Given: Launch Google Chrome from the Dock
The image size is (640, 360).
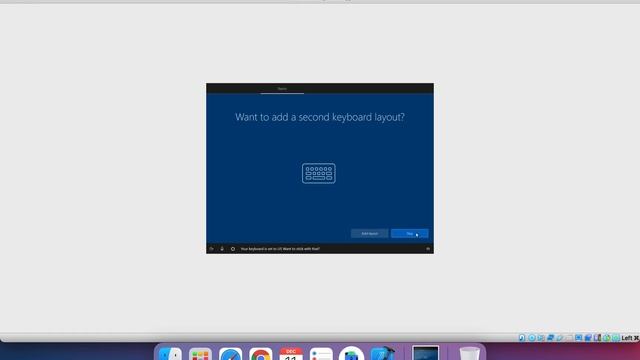Looking at the screenshot, I should tap(260, 353).
